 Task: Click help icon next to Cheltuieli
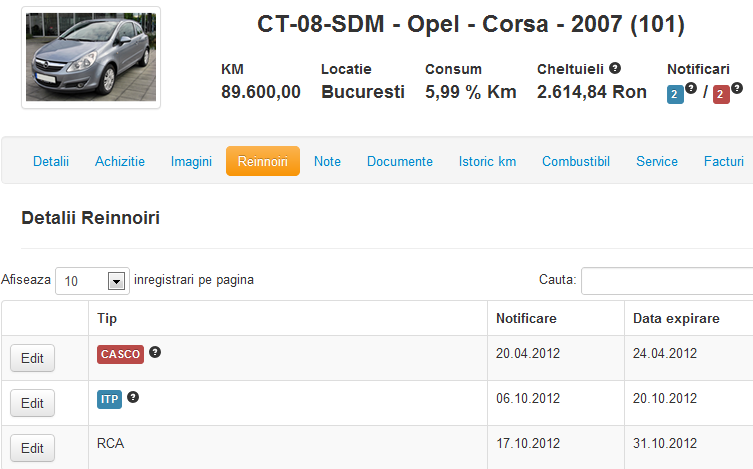[x=615, y=68]
